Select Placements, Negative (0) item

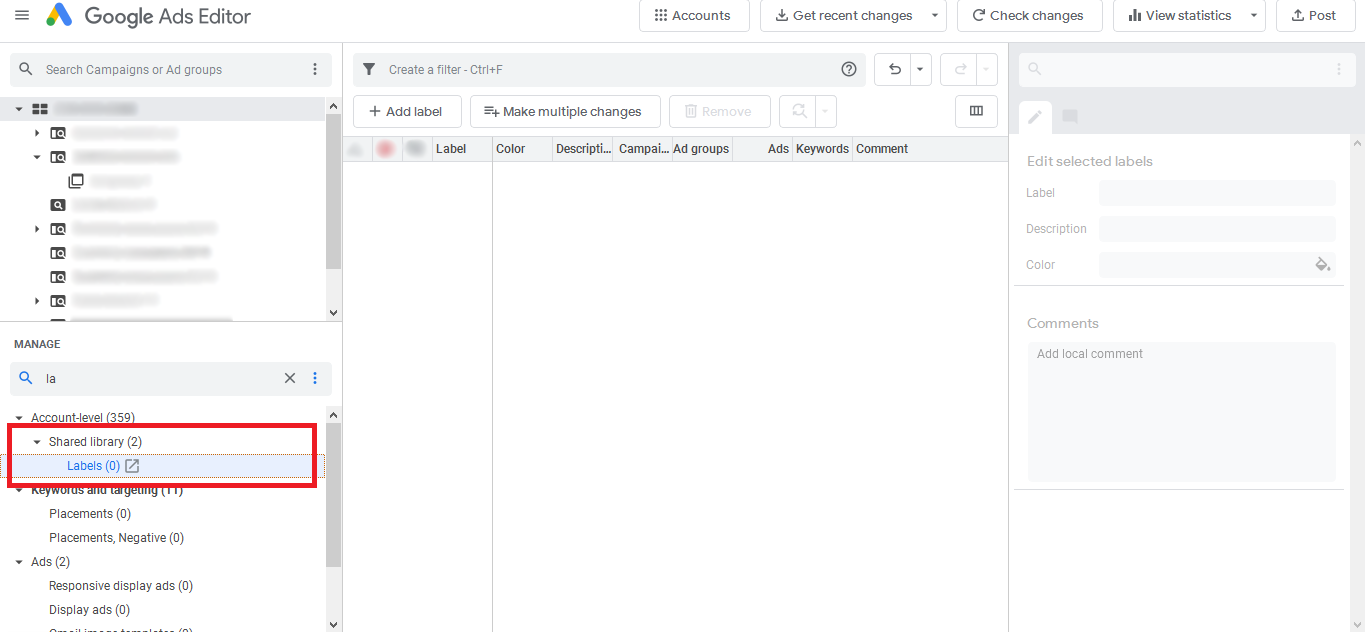point(116,538)
